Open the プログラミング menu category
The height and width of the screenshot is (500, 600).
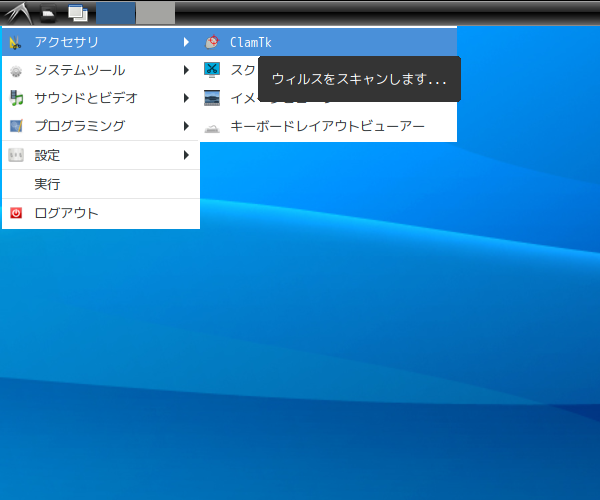tap(101, 126)
